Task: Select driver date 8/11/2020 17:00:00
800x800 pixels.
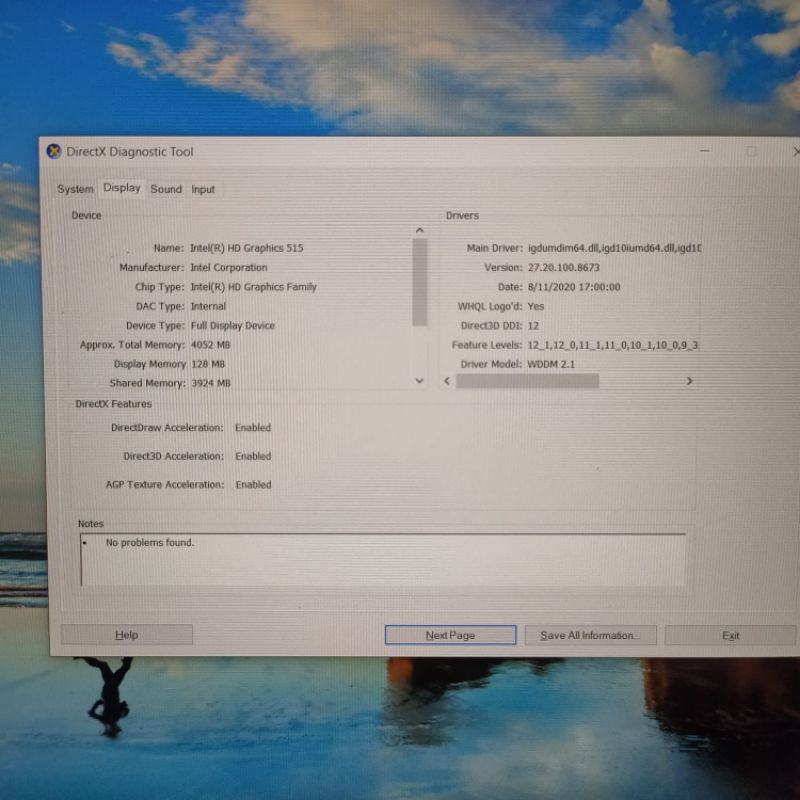Action: [574, 287]
